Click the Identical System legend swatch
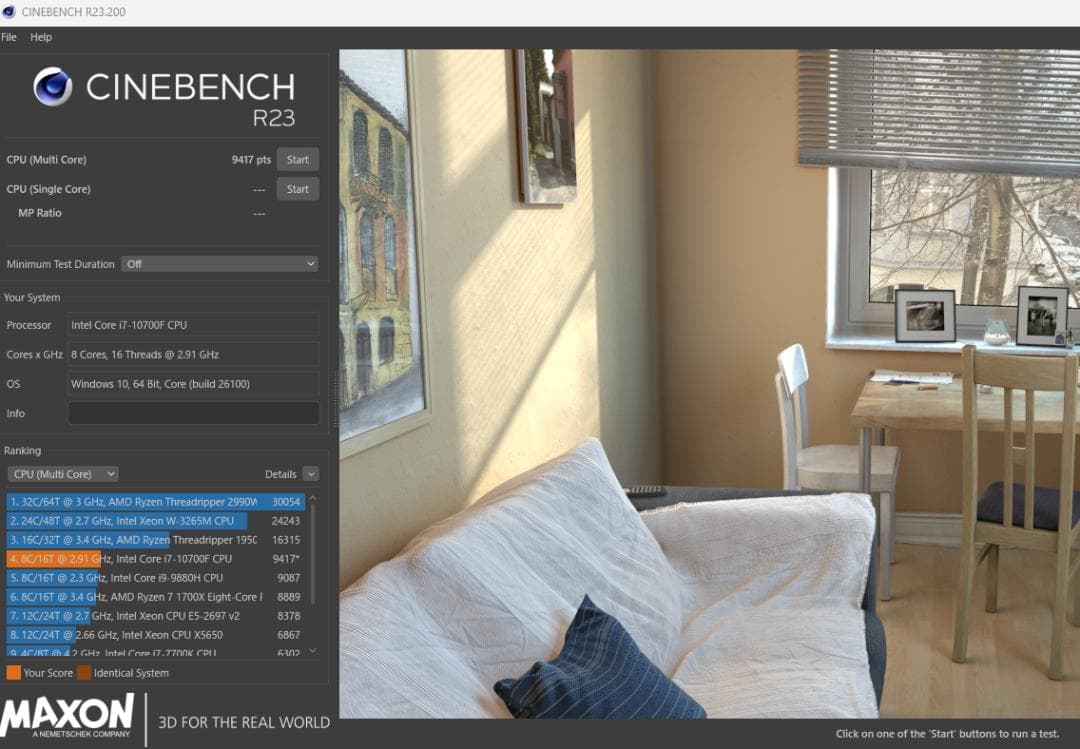 (84, 673)
